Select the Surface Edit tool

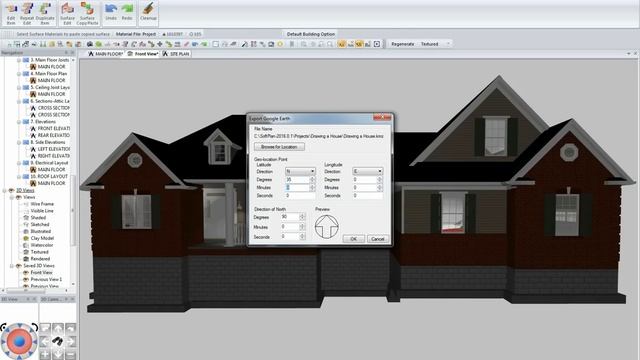[x=67, y=13]
